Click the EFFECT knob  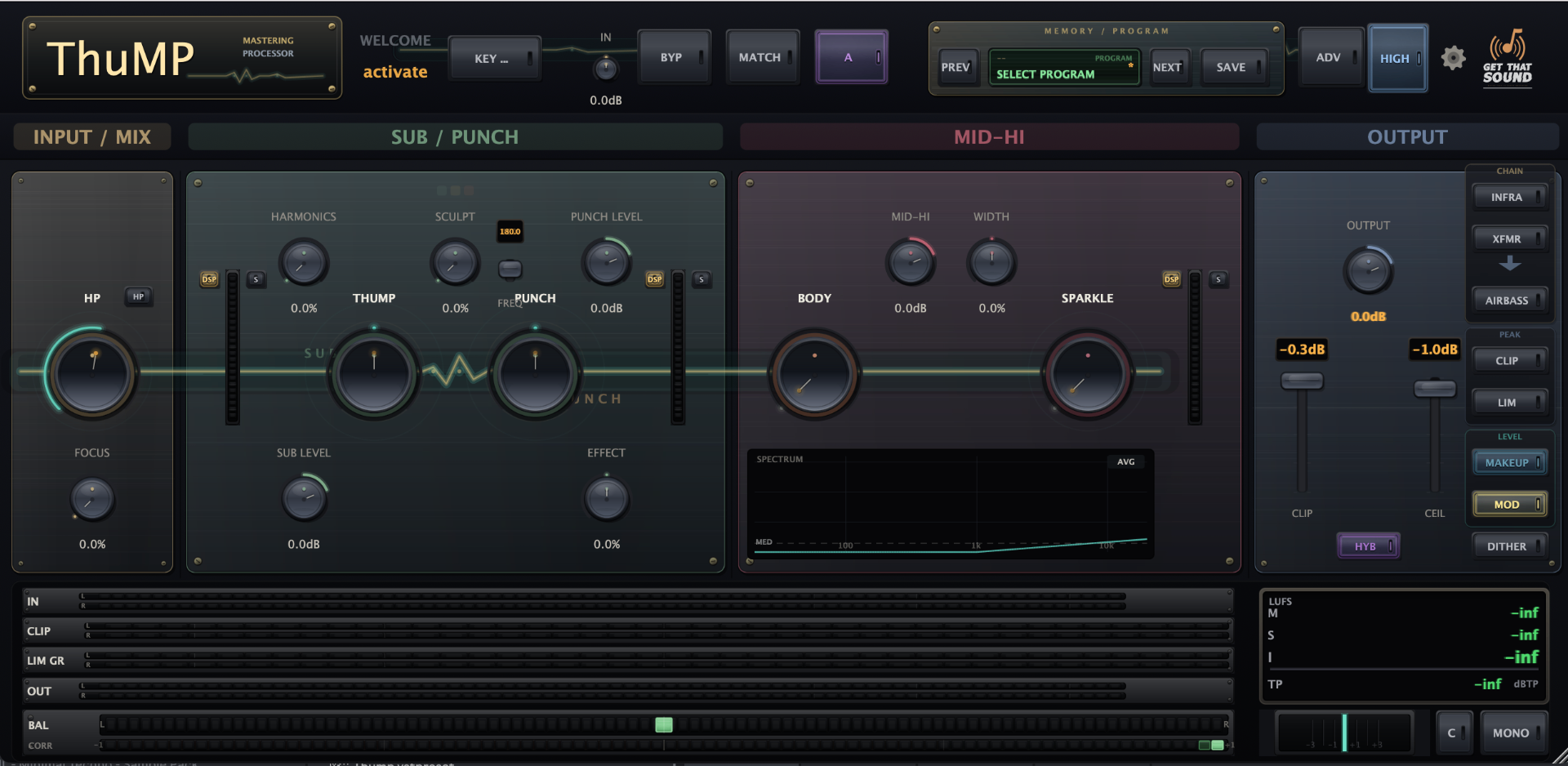(x=606, y=499)
